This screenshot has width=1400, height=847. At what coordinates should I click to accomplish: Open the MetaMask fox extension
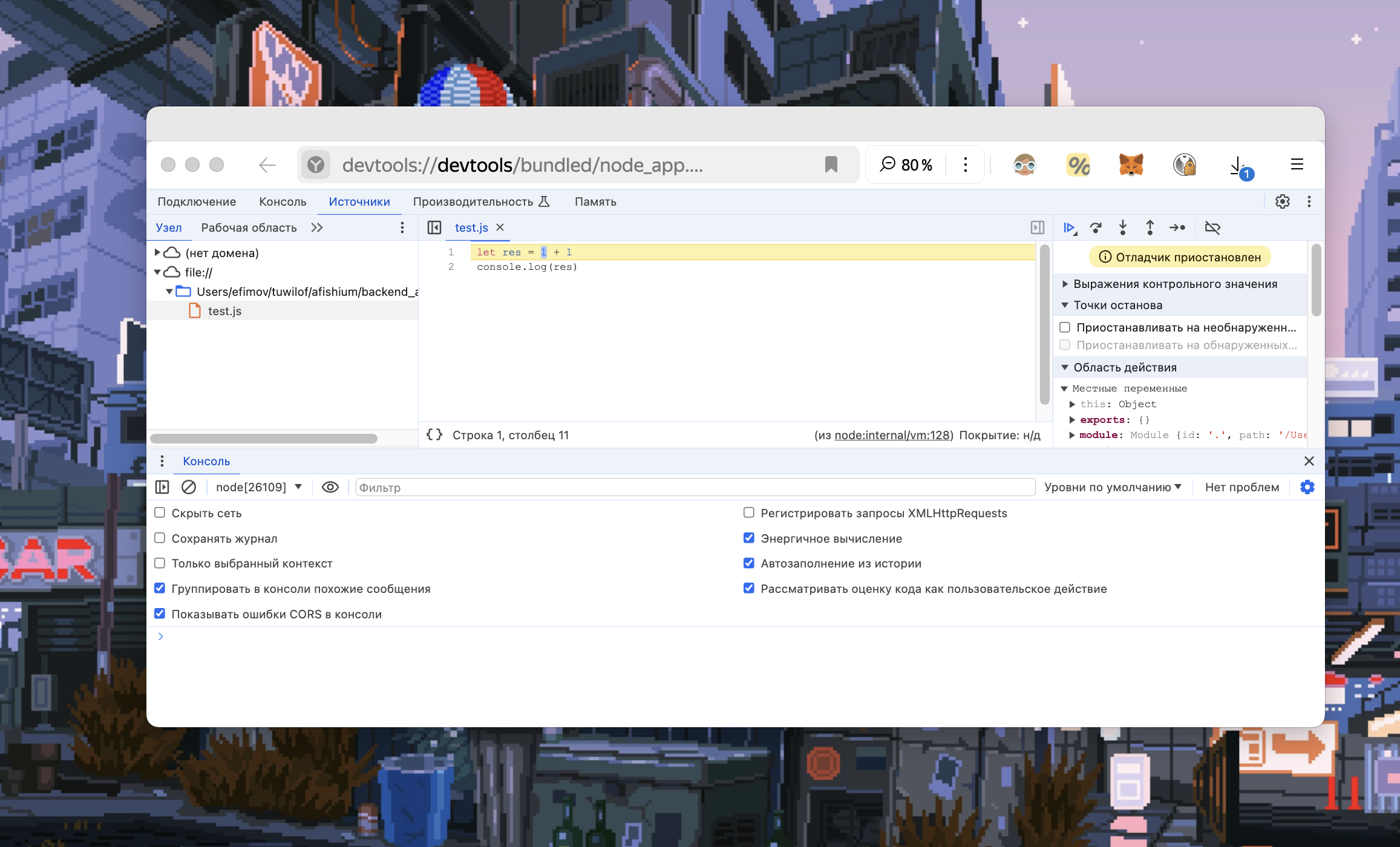[1131, 165]
